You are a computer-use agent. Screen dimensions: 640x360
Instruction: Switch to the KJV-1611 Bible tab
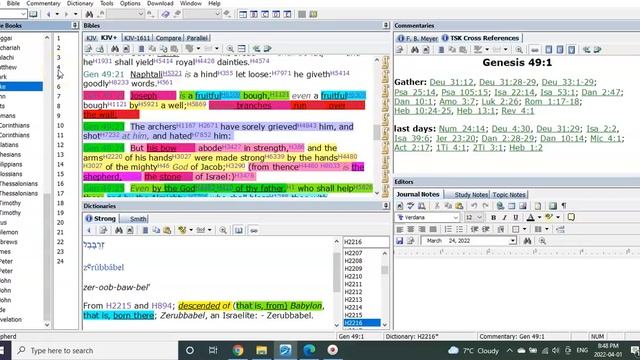coord(137,38)
